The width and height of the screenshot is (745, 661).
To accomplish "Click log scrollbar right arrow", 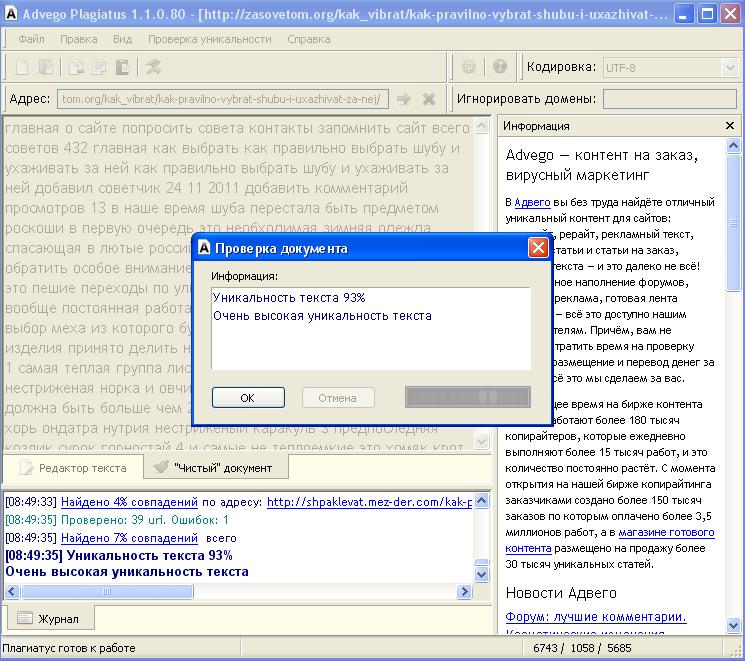I will [464, 592].
